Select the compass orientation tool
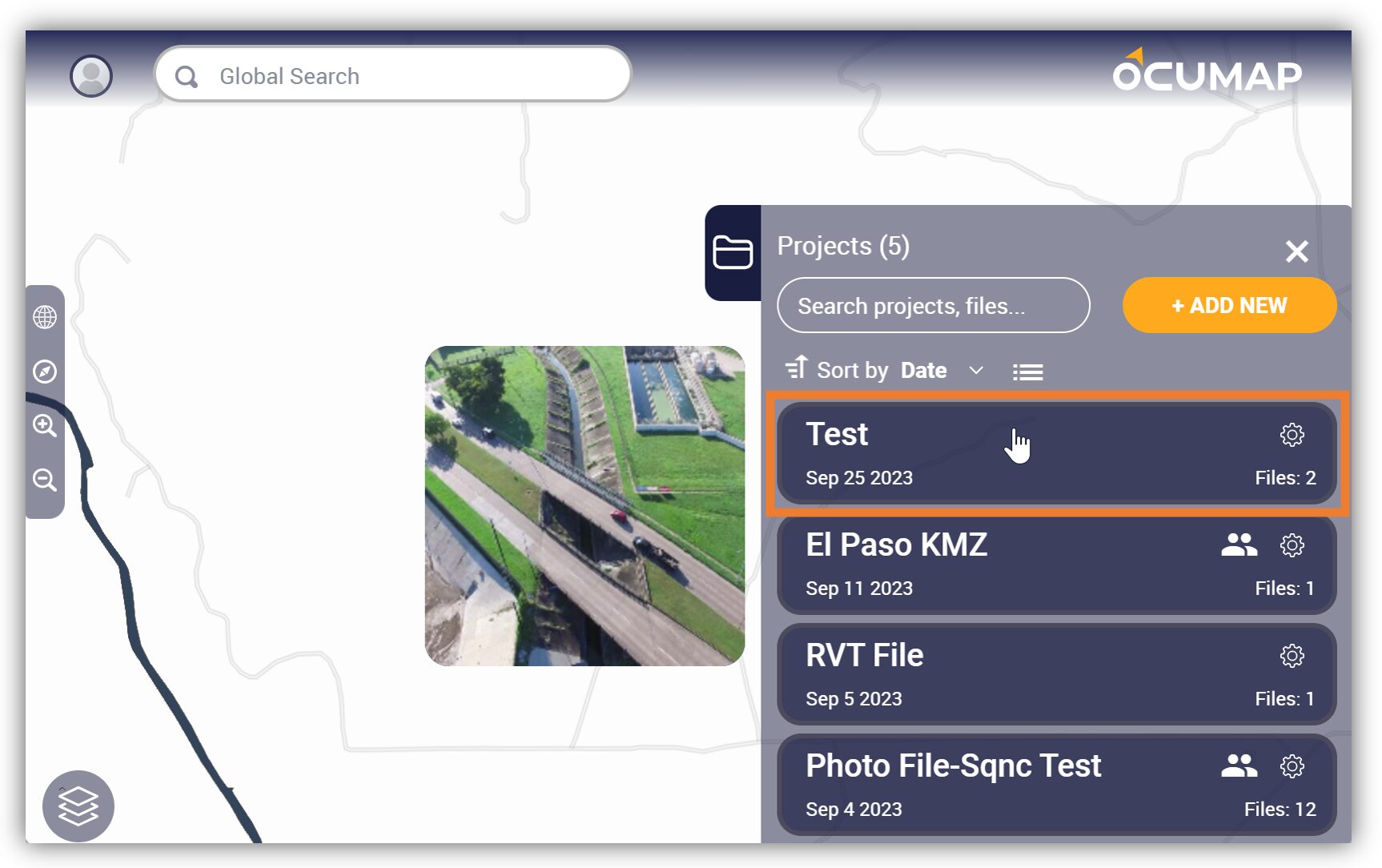 45,372
